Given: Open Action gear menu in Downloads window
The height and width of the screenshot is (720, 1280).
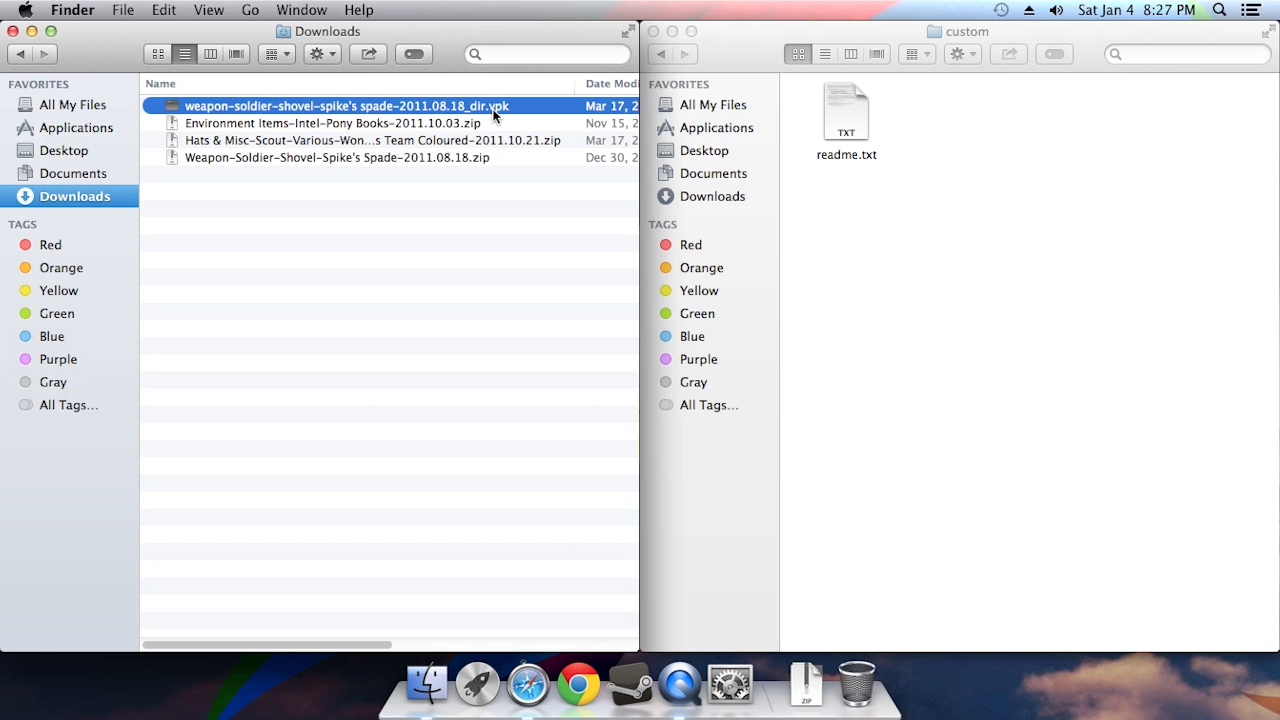Looking at the screenshot, I should (x=322, y=54).
